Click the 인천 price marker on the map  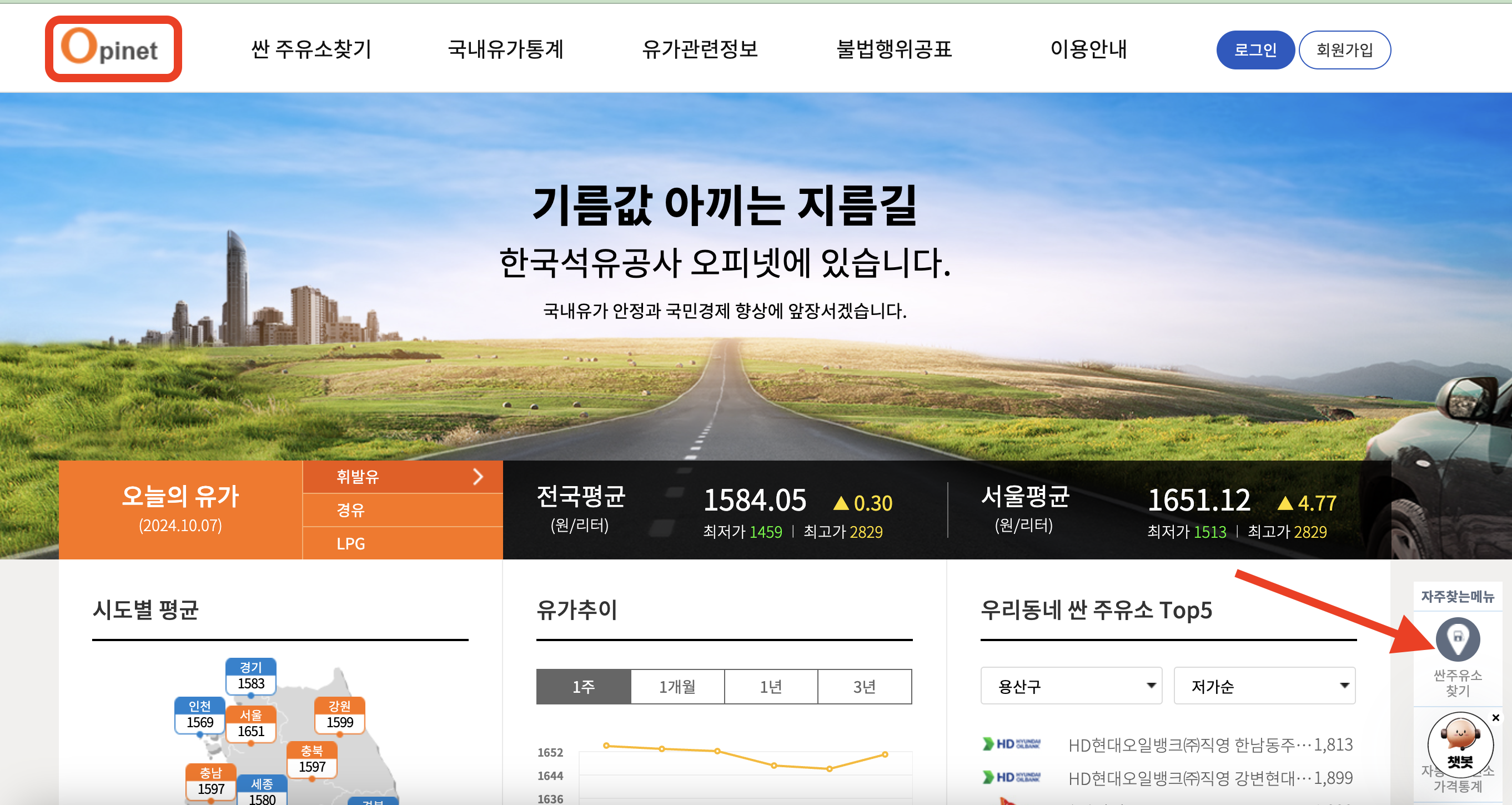[x=200, y=714]
